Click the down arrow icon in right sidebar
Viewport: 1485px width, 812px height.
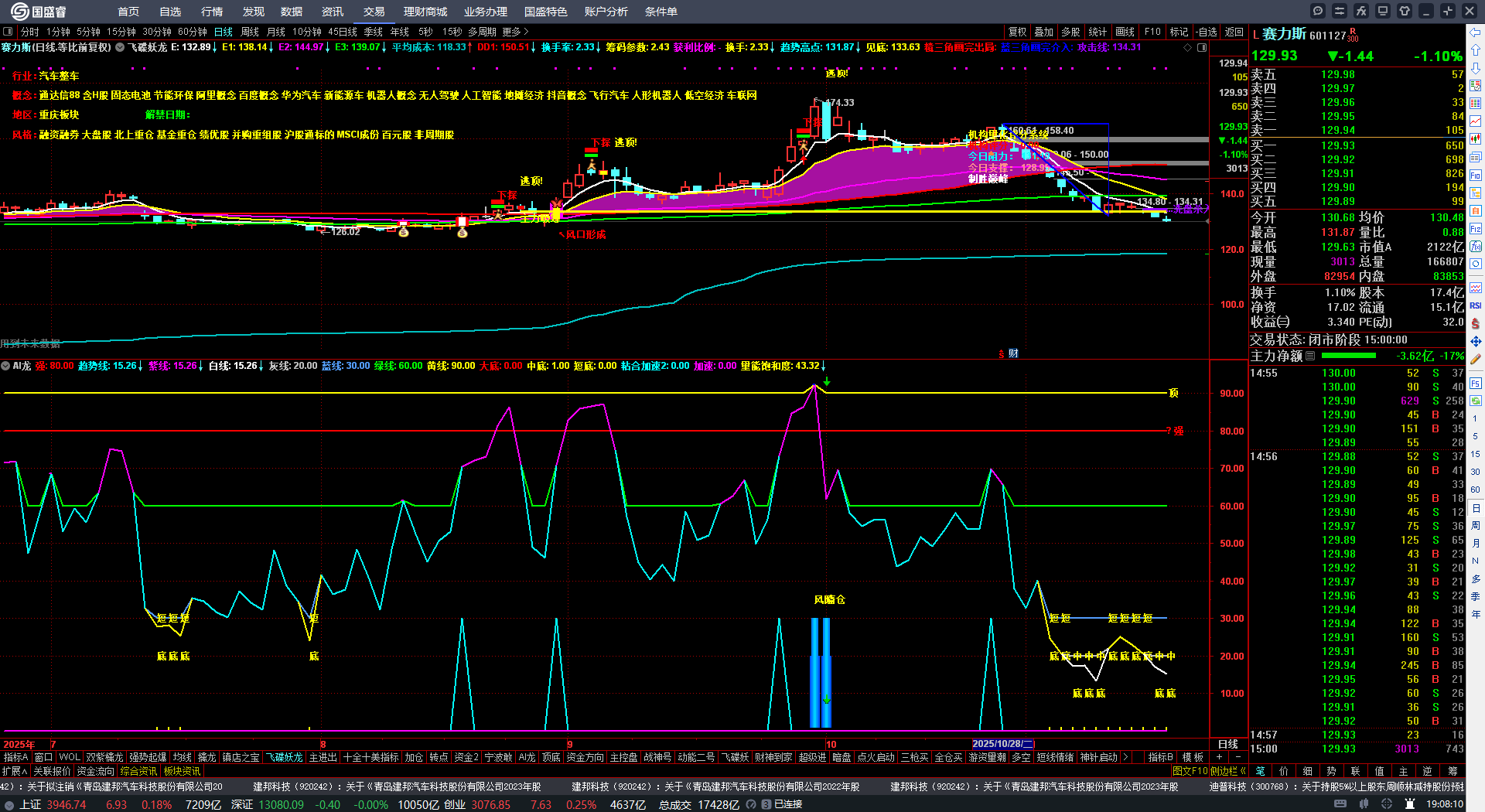click(1476, 67)
